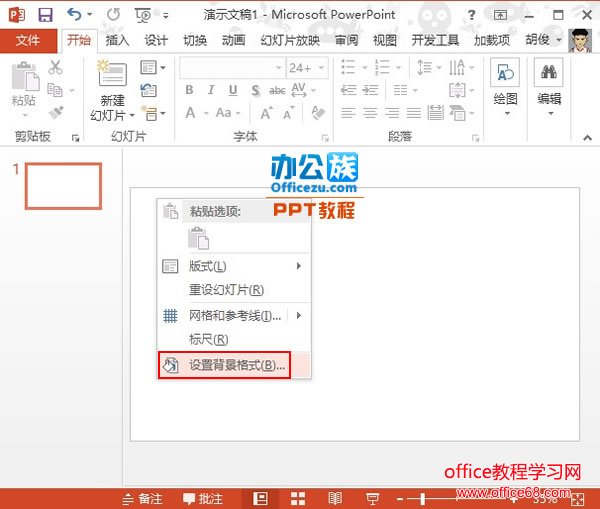Open the Help question mark

click(471, 15)
